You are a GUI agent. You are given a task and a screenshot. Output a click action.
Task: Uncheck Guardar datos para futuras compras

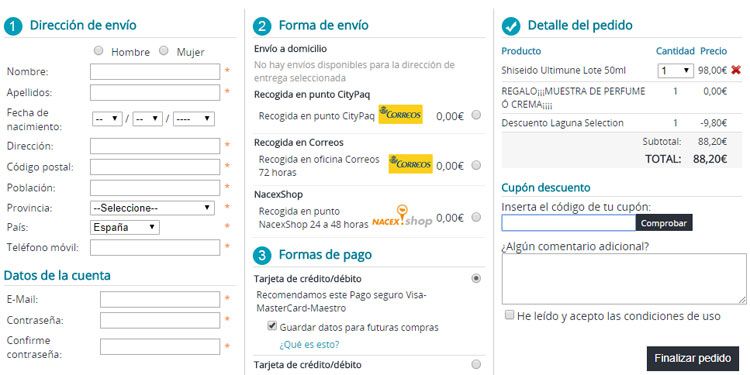[x=272, y=326]
